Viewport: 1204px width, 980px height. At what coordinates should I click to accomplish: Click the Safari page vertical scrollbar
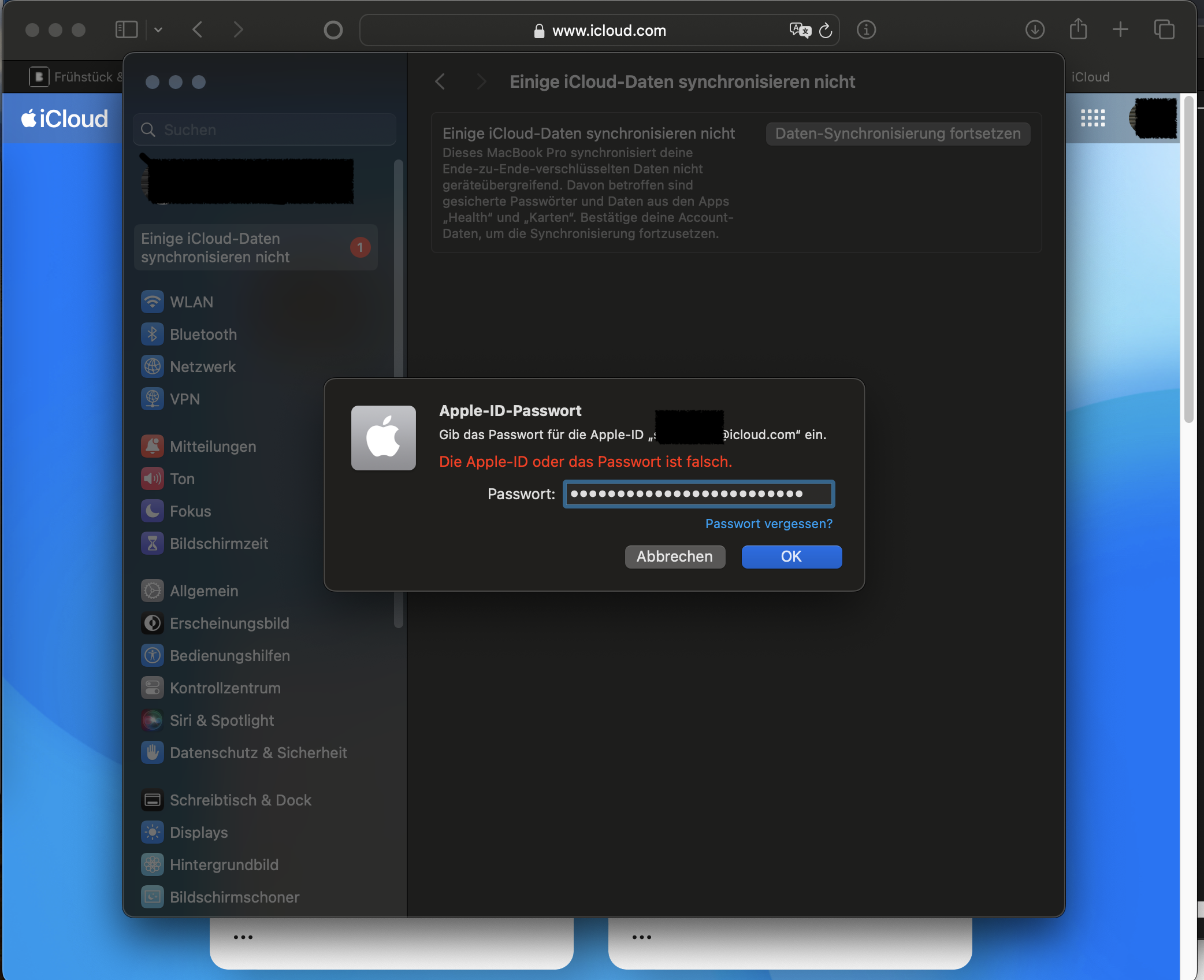(x=1188, y=260)
